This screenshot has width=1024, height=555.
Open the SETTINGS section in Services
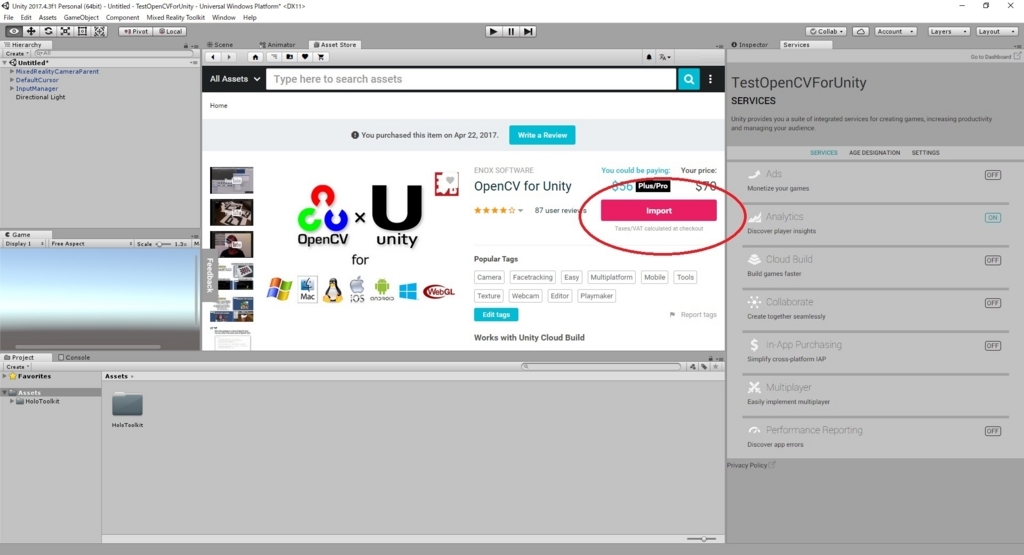(925, 153)
